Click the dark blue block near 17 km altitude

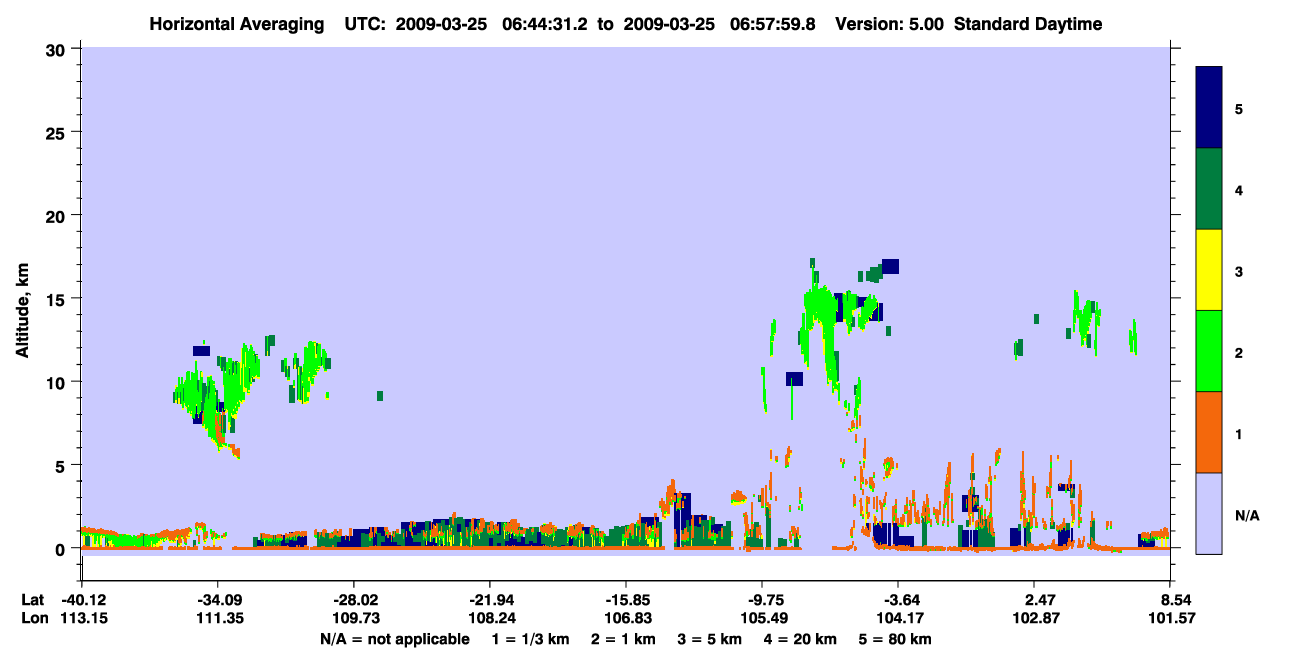coord(891,265)
